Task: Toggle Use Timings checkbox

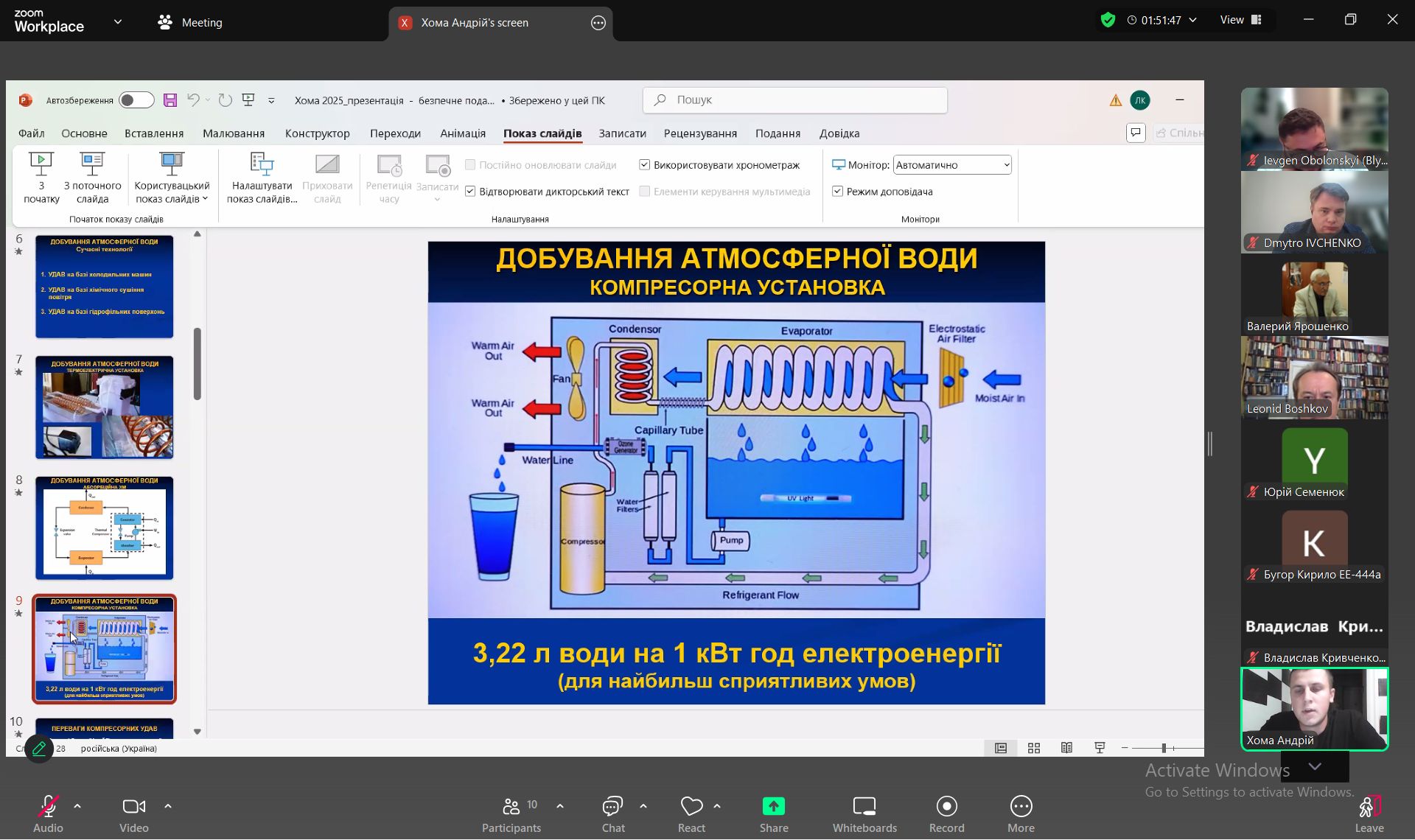Action: (x=644, y=164)
